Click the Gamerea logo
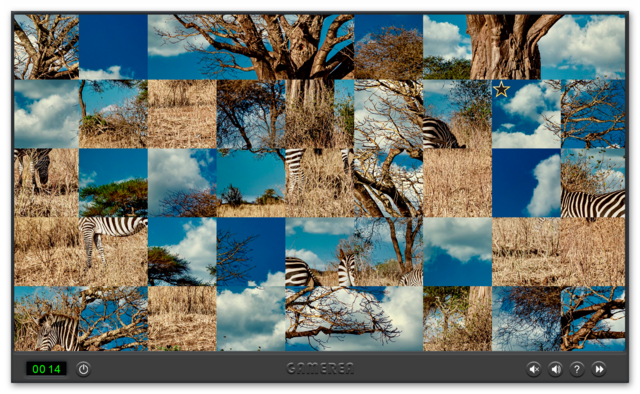The height and width of the screenshot is (394, 640). tap(320, 369)
